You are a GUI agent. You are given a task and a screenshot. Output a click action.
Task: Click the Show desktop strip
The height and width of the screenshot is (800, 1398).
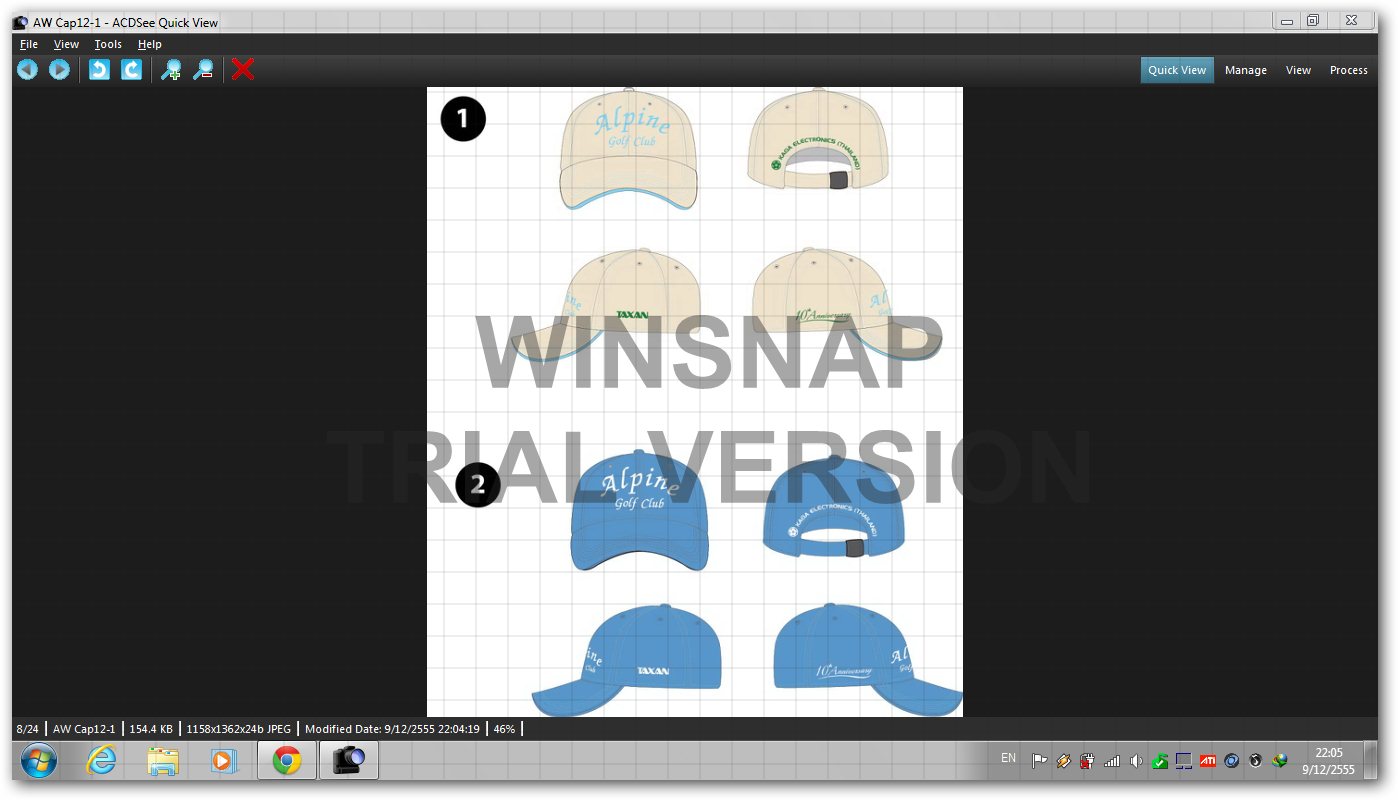coord(1371,761)
